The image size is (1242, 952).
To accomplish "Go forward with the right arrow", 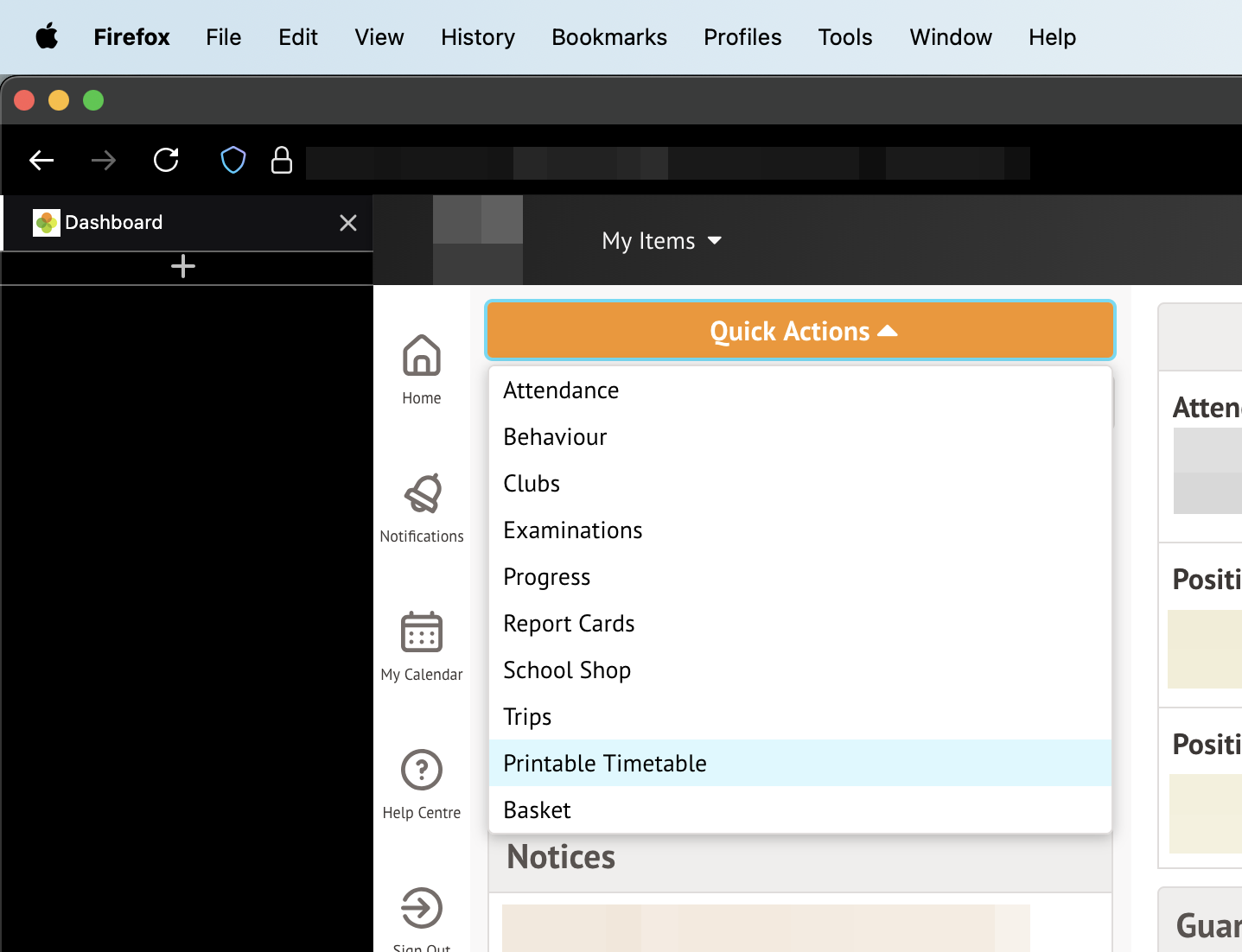I will point(104,161).
